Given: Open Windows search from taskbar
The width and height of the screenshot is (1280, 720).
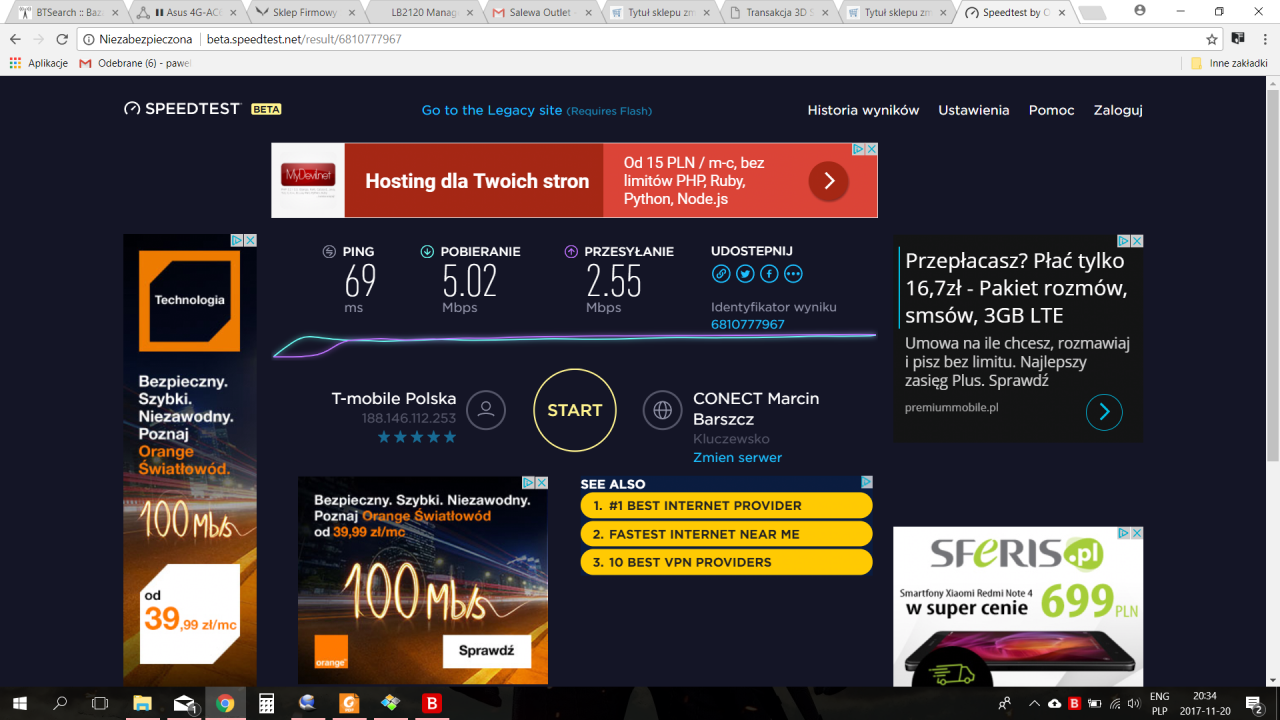Looking at the screenshot, I should tap(60, 703).
